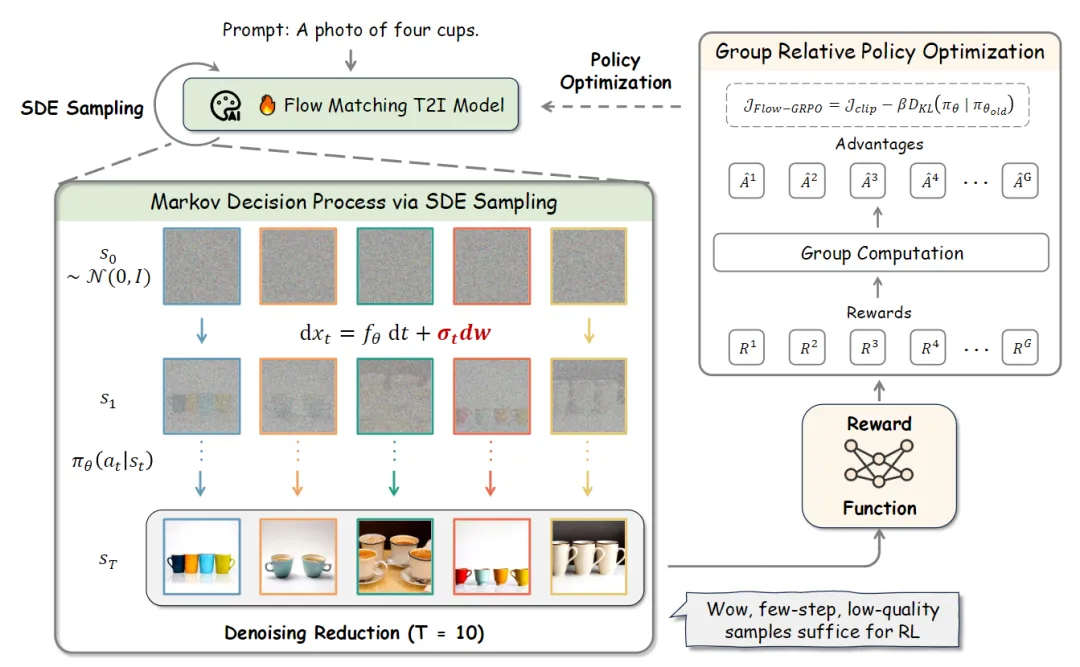Click the 'Advantages' label

click(x=879, y=144)
